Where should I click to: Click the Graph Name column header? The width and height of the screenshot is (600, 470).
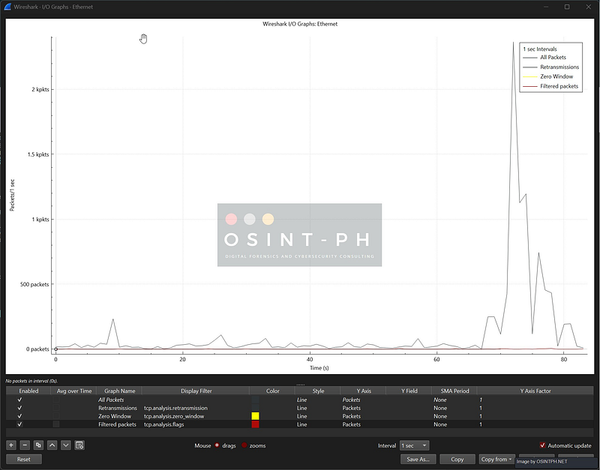(x=119, y=391)
